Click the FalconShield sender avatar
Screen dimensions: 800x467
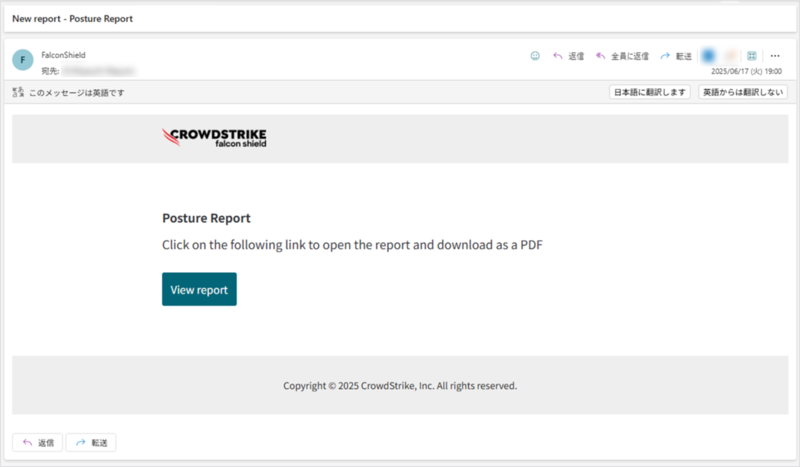click(23, 60)
